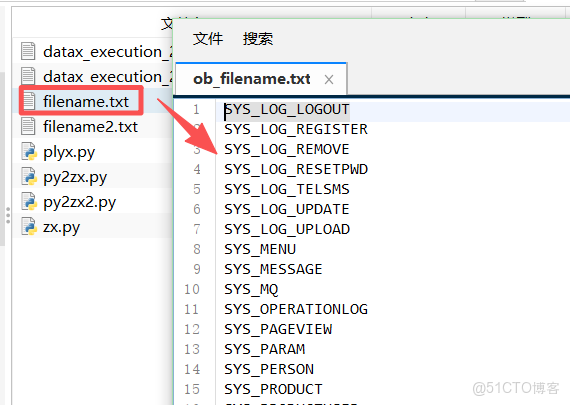Screen dimensions: 570x405
Task: Click the Python icon next to zx.py
Action: (x=29, y=227)
